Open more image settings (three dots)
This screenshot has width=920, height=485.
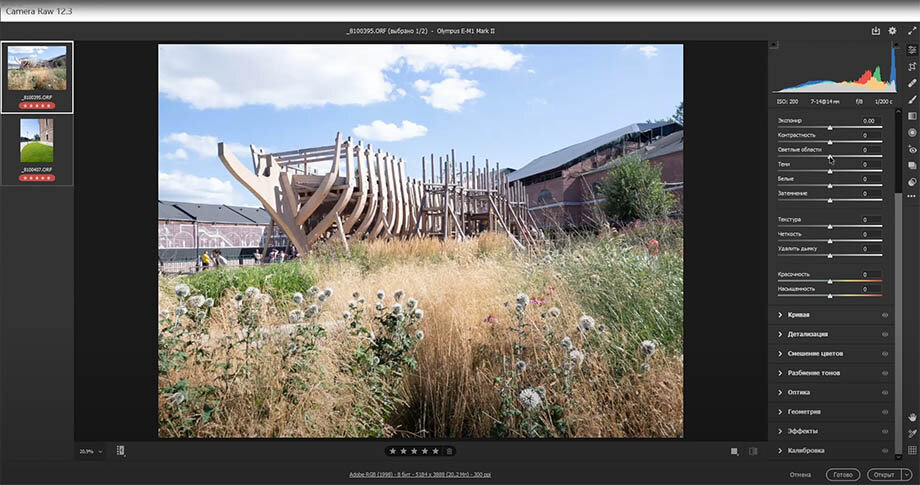[x=912, y=196]
